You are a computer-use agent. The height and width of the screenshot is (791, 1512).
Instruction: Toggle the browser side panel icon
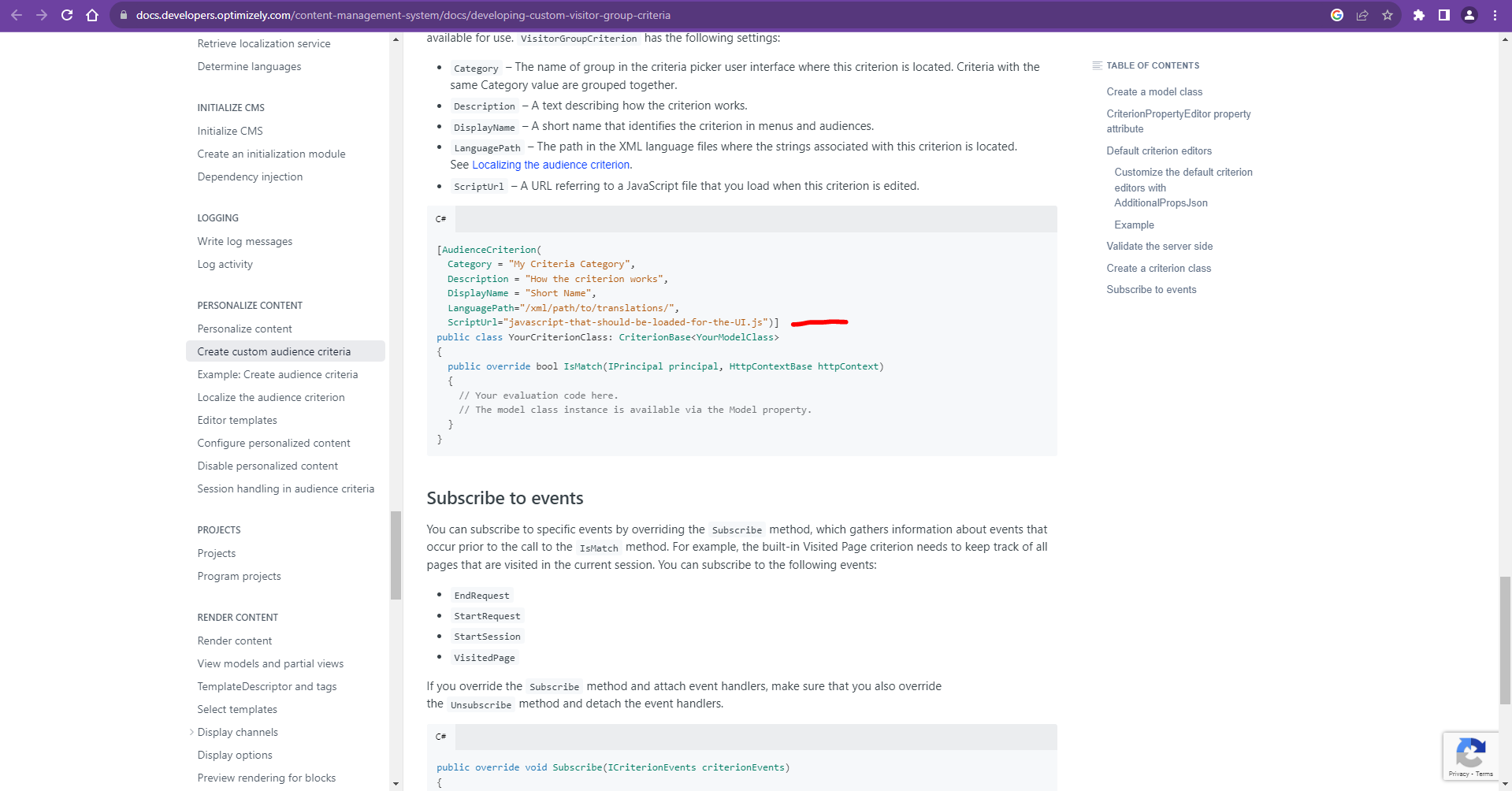(1444, 15)
